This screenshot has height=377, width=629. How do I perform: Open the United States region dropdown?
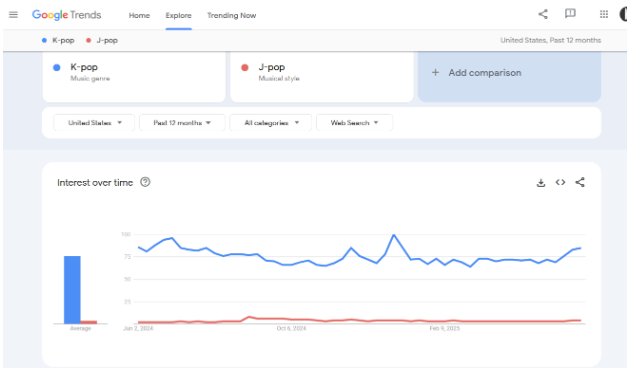pyautogui.click(x=94, y=123)
